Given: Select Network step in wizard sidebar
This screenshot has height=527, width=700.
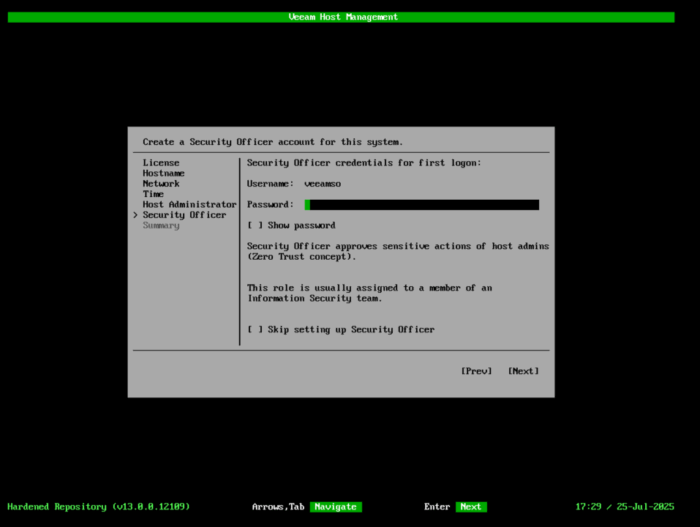Looking at the screenshot, I should pos(161,184).
